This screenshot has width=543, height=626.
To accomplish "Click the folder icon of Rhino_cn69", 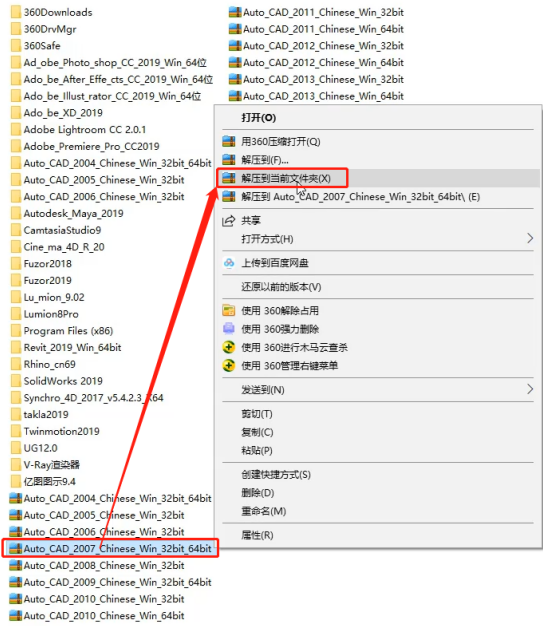I will 16,365.
